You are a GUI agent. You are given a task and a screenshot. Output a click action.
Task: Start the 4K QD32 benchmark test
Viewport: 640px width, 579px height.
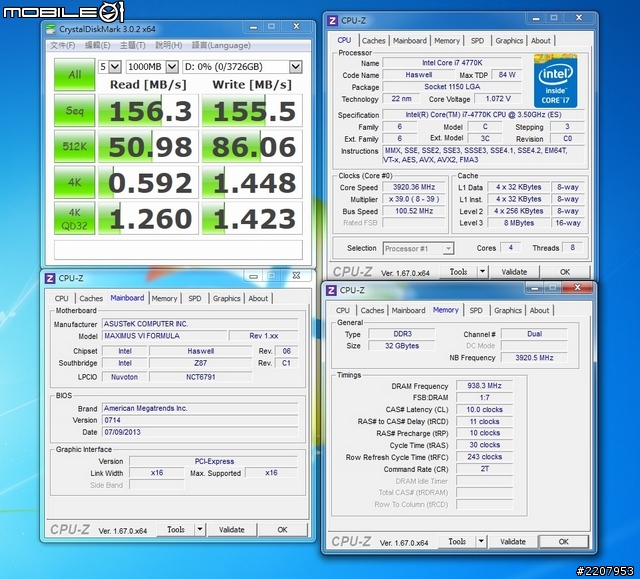point(75,218)
